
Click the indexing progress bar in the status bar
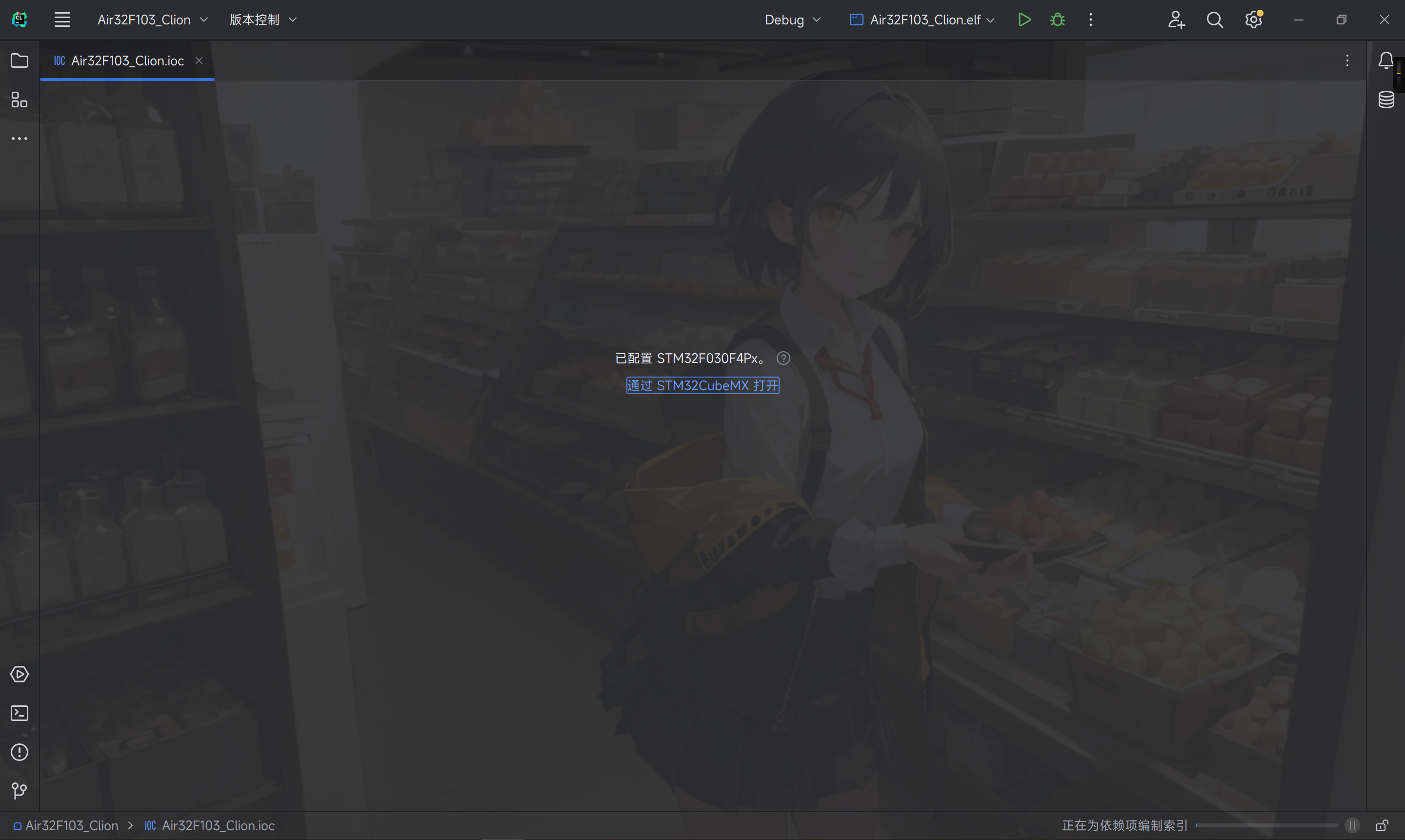click(x=1266, y=825)
